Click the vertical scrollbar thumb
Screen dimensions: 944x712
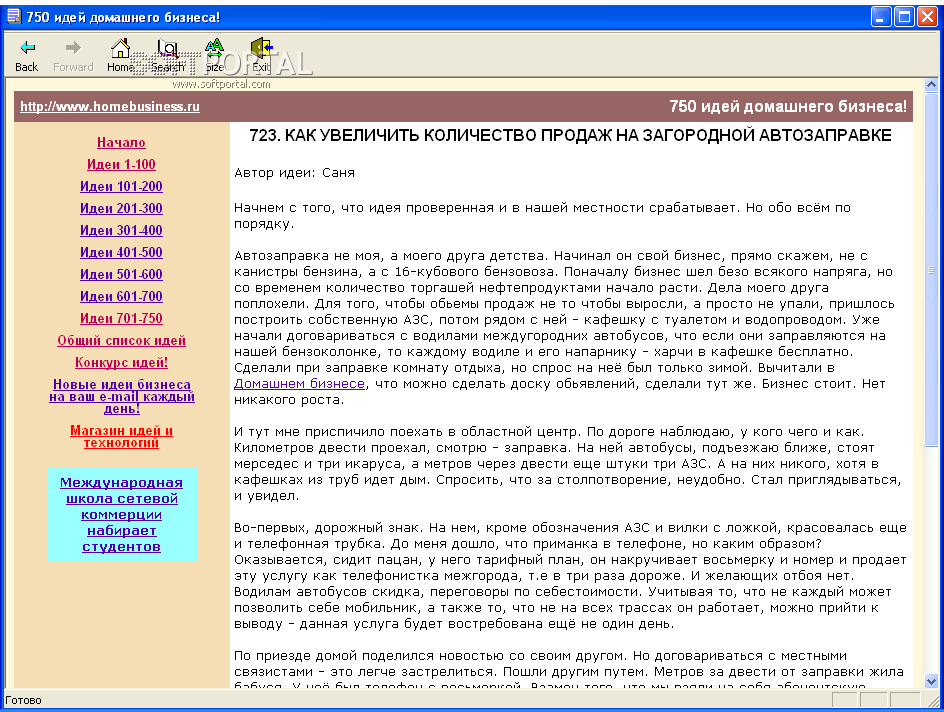coord(931,269)
